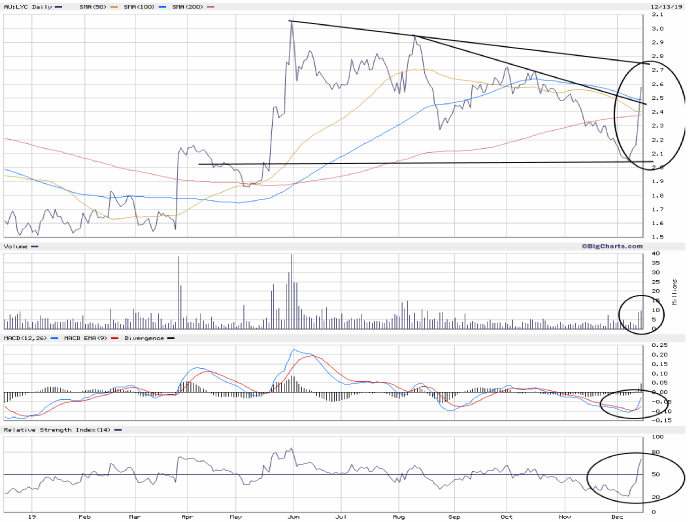Click the AU:LYC Daily legend label
This screenshot has width=688, height=522.
tap(29, 8)
